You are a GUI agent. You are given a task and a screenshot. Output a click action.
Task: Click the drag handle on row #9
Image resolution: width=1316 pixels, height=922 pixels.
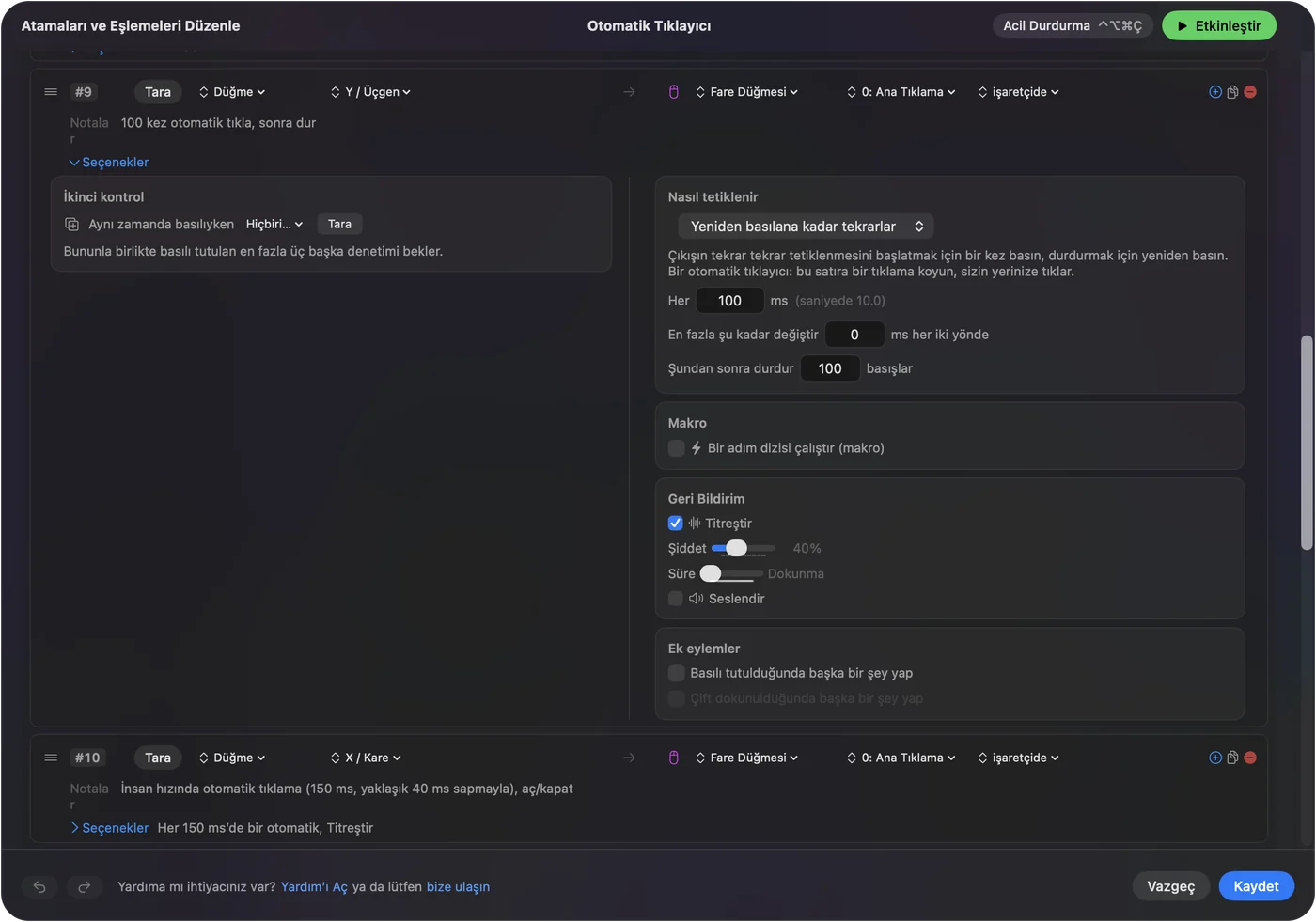pos(51,92)
